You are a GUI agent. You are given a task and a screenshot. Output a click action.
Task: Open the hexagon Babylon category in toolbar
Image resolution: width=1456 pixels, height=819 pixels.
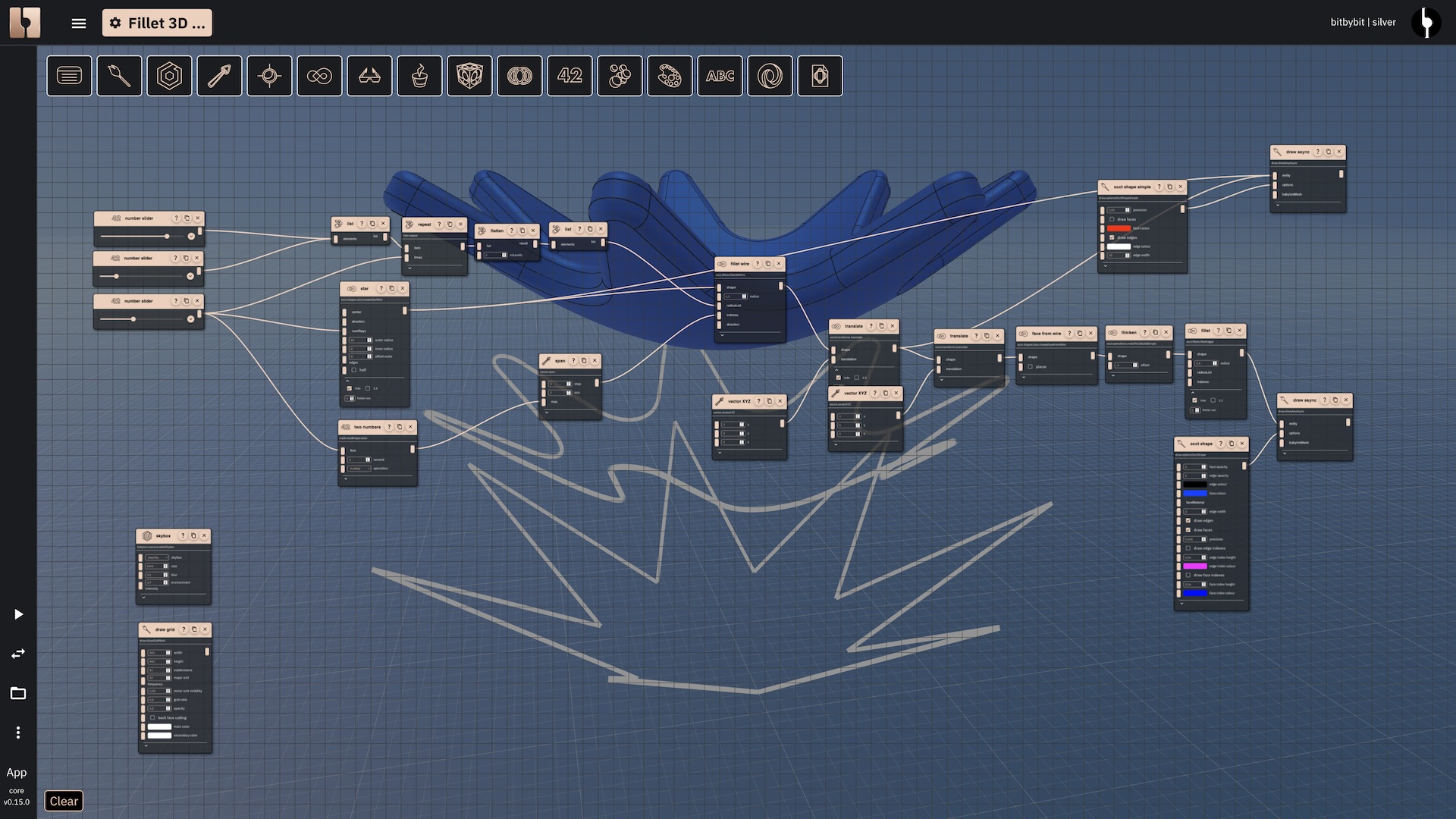169,76
